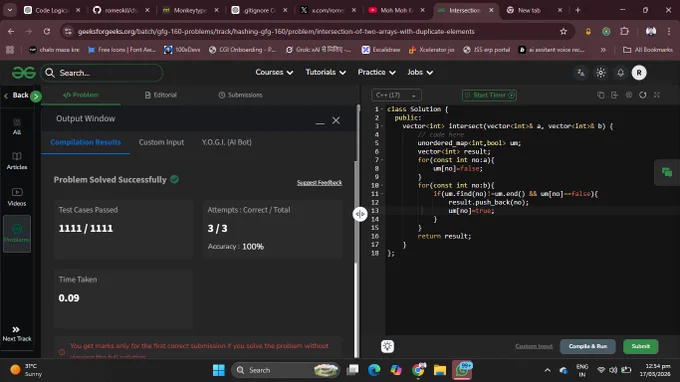This screenshot has height=382, width=680.
Task: Fold the for loop at line 10
Action: pyautogui.click(x=382, y=186)
